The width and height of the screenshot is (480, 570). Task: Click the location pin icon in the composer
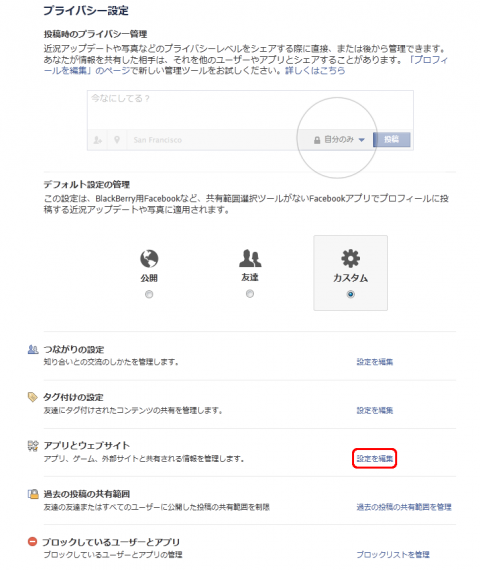[x=117, y=140]
